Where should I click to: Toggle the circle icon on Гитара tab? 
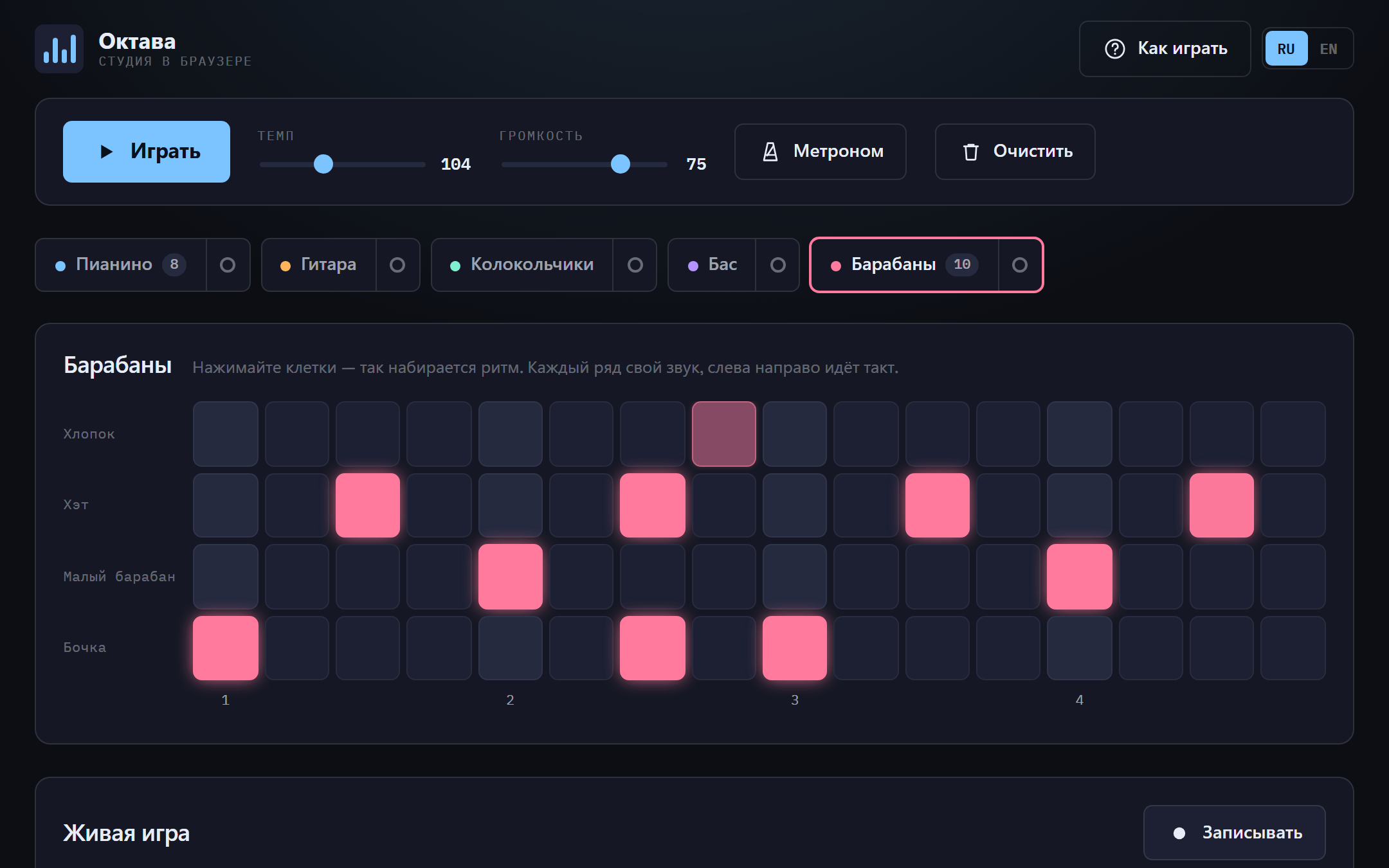(397, 265)
